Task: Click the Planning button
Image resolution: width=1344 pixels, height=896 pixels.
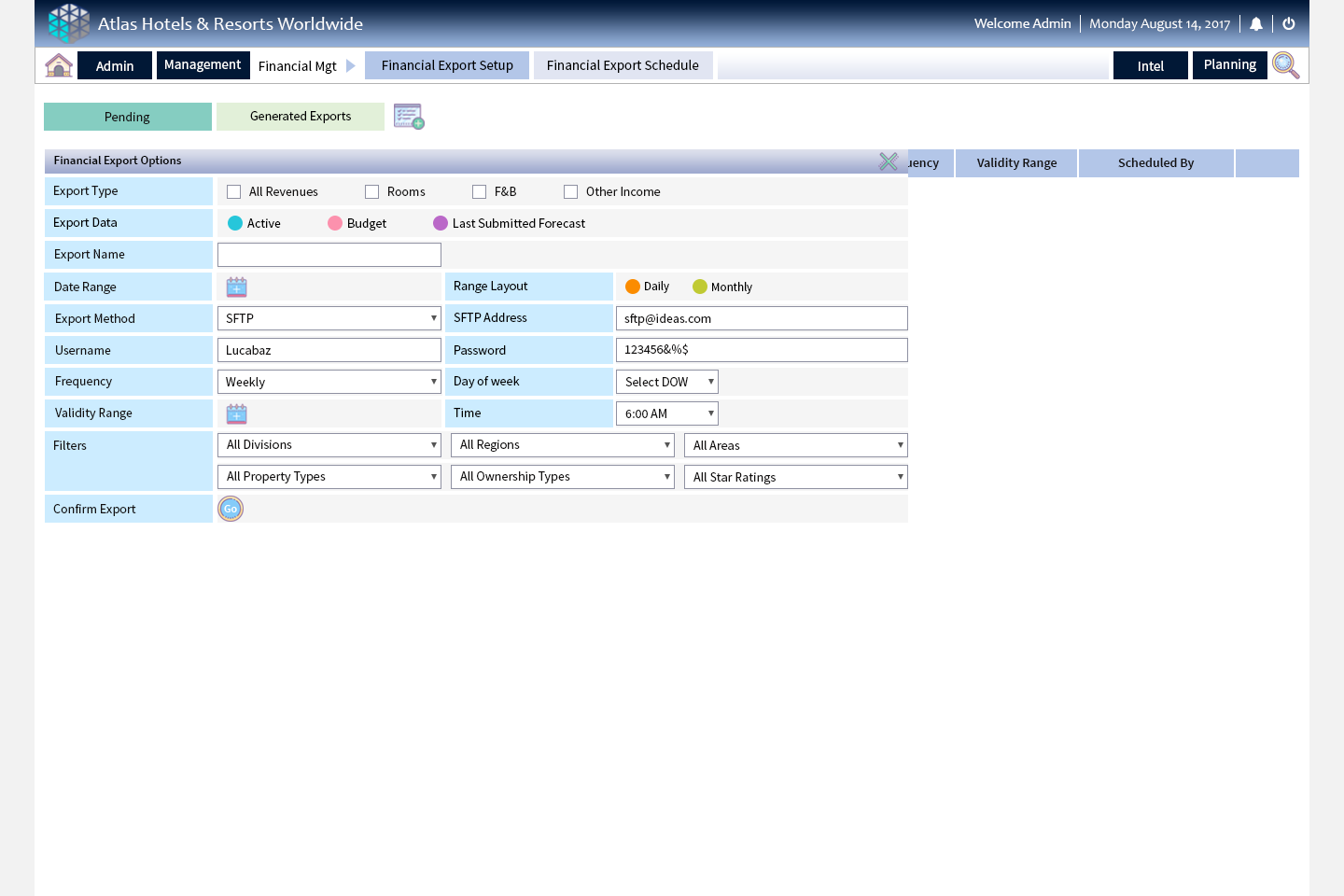Action: [1229, 65]
